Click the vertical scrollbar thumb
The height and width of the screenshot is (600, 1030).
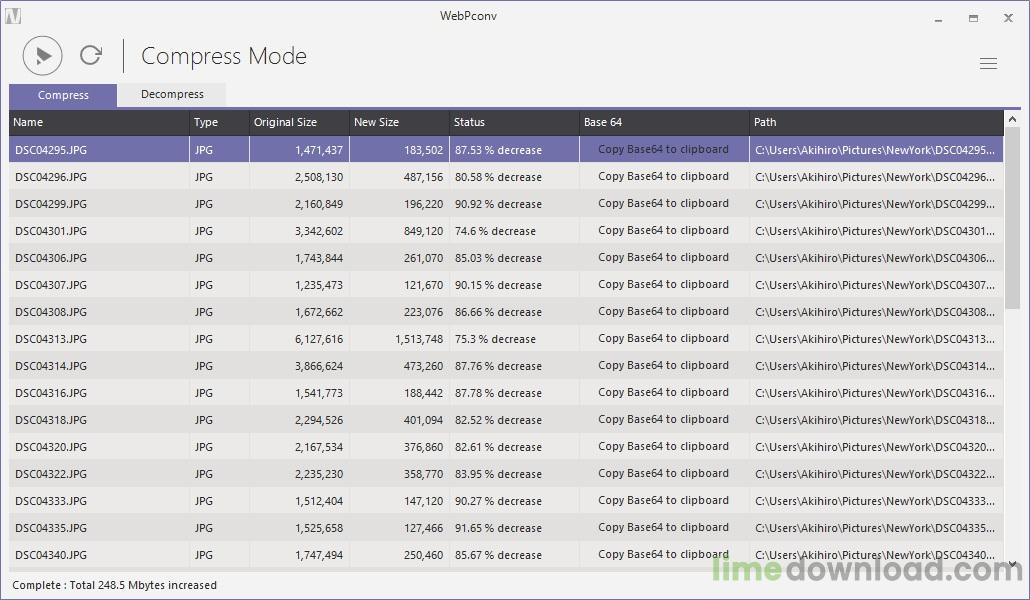[1012, 220]
